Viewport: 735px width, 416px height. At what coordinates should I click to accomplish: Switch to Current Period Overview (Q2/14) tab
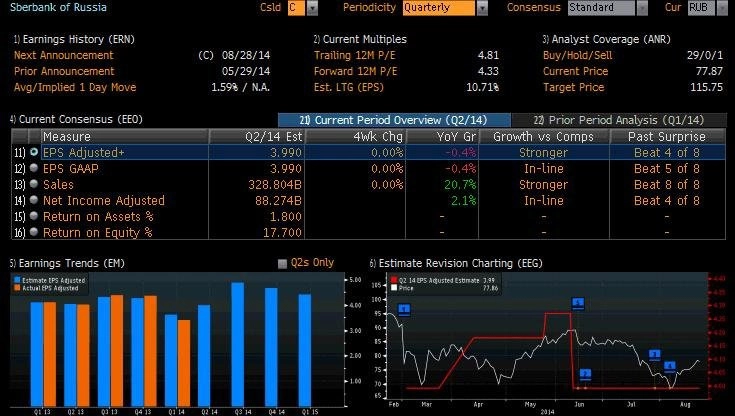[x=394, y=120]
